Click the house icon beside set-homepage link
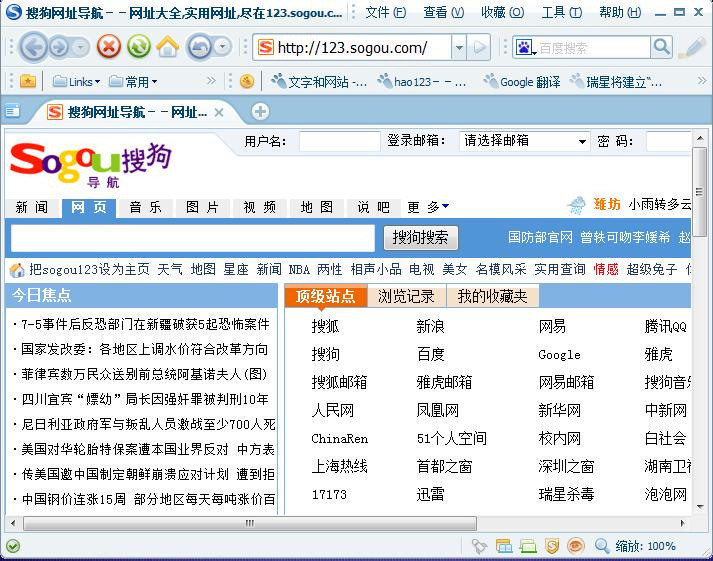 [17, 270]
